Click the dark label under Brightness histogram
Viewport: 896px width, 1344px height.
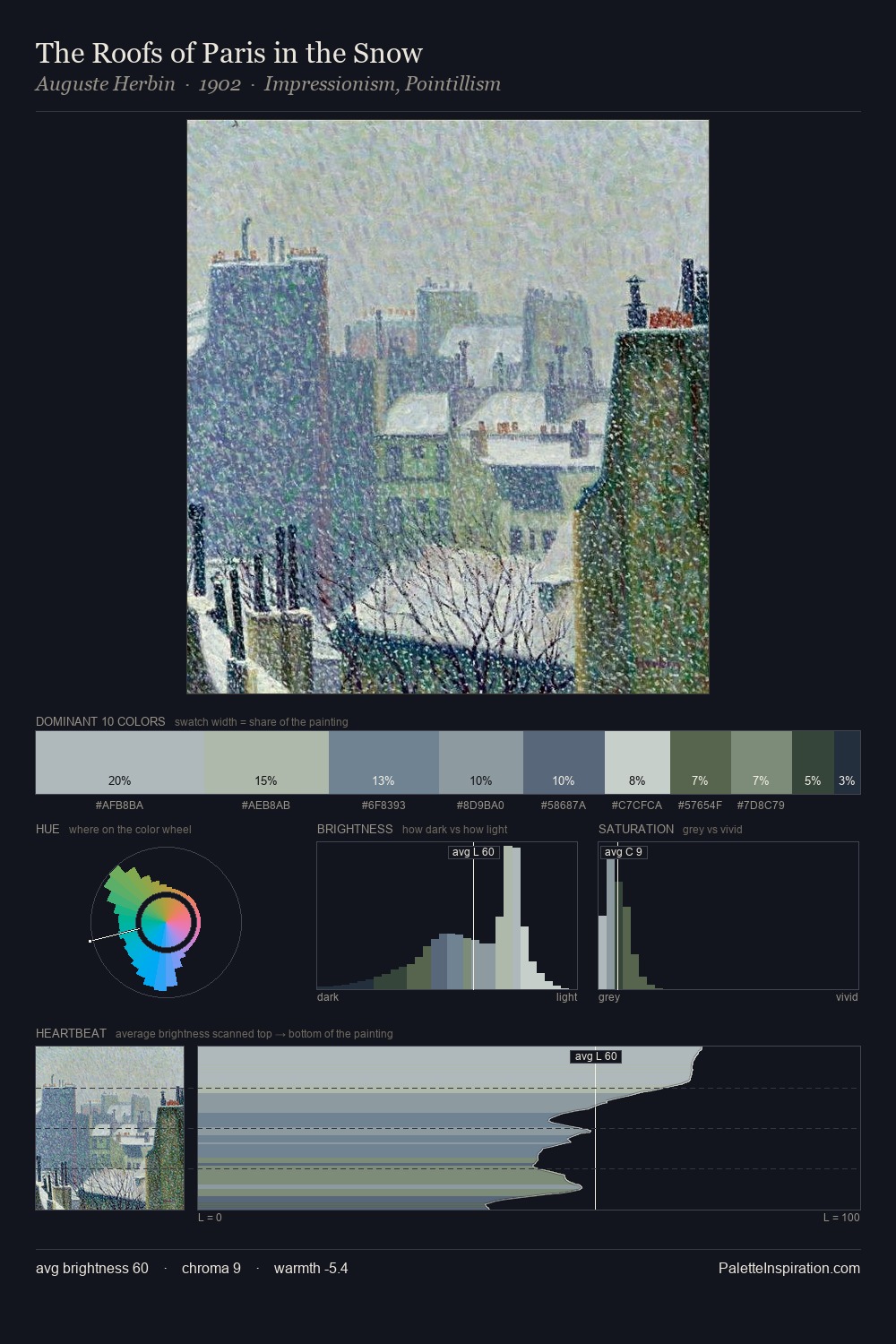(328, 997)
